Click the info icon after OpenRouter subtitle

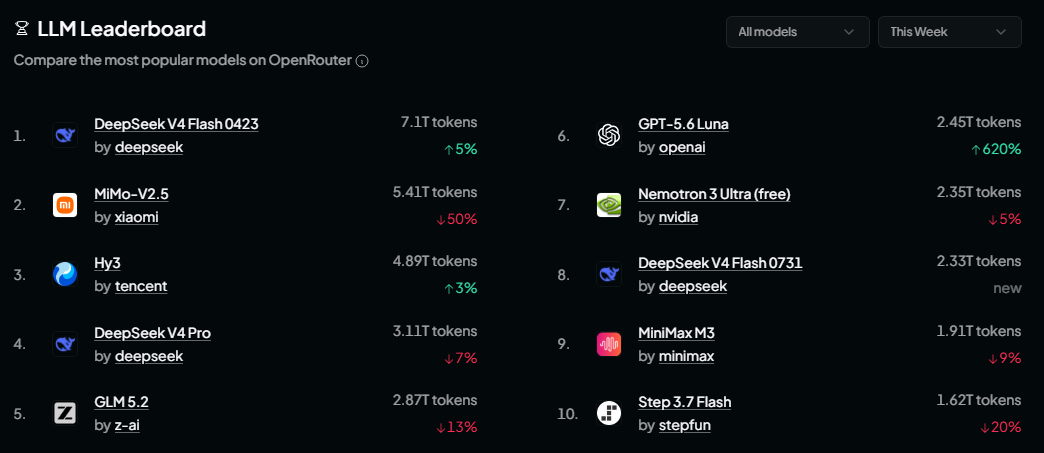[362, 61]
